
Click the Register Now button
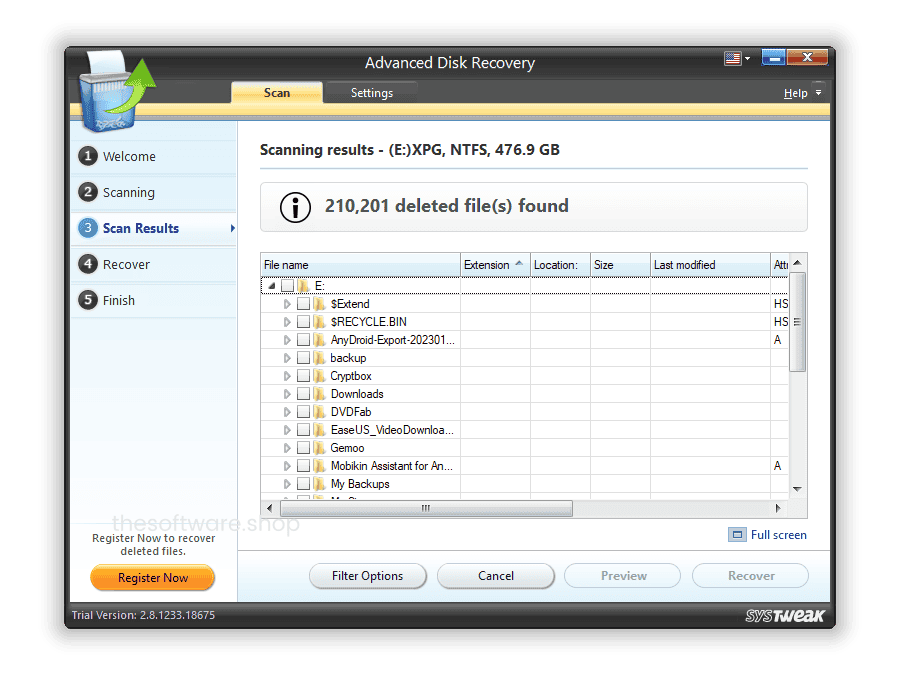pyautogui.click(x=153, y=577)
